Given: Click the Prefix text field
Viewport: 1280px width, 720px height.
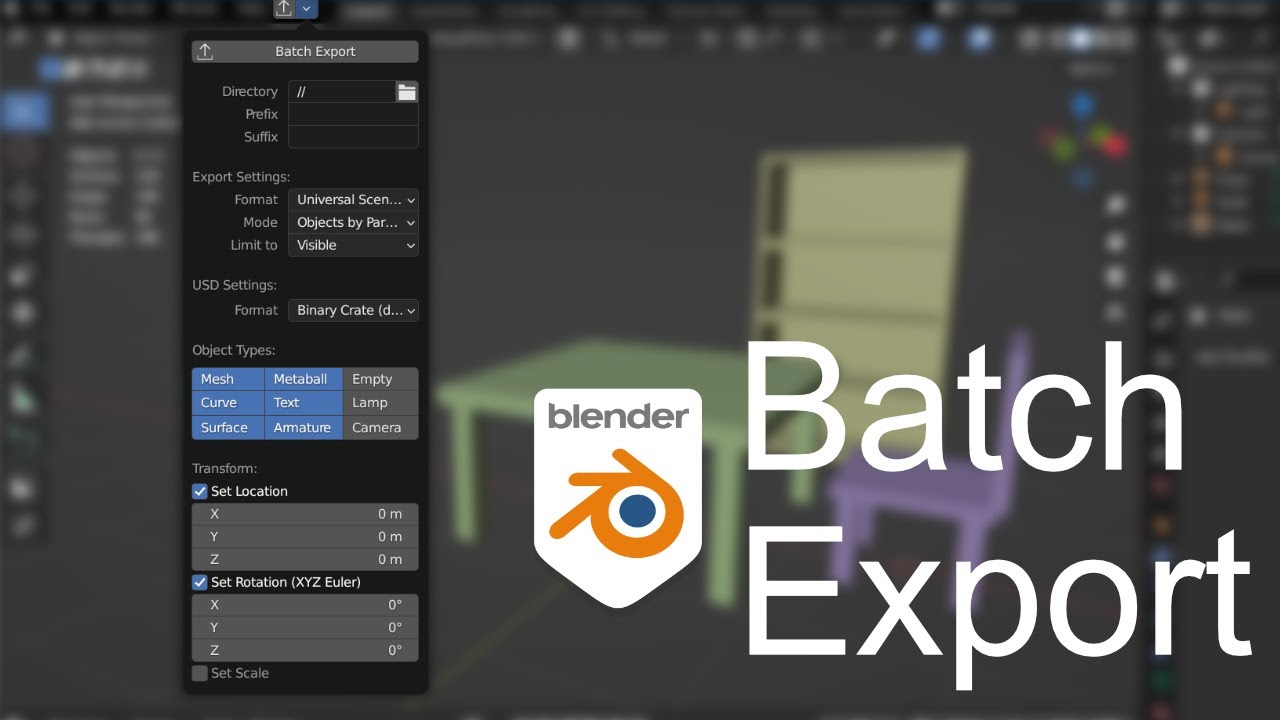Looking at the screenshot, I should [x=353, y=114].
